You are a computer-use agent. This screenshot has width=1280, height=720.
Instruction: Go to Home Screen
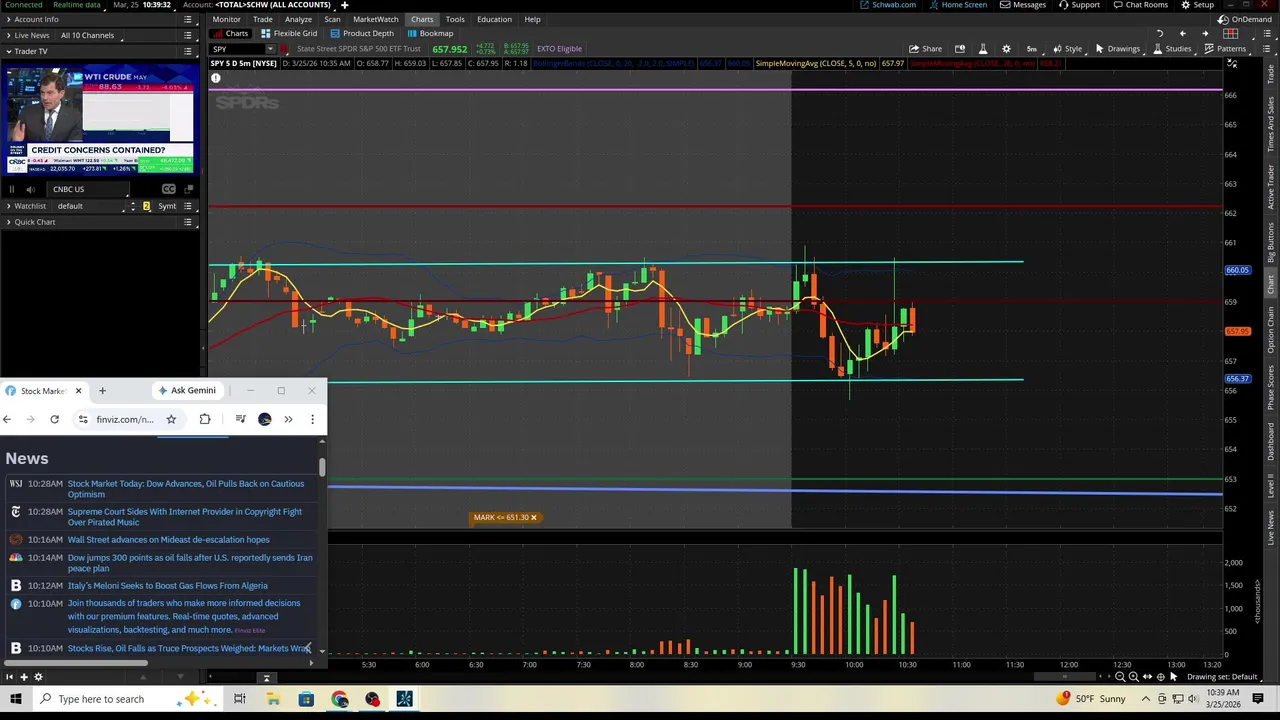coord(958,5)
